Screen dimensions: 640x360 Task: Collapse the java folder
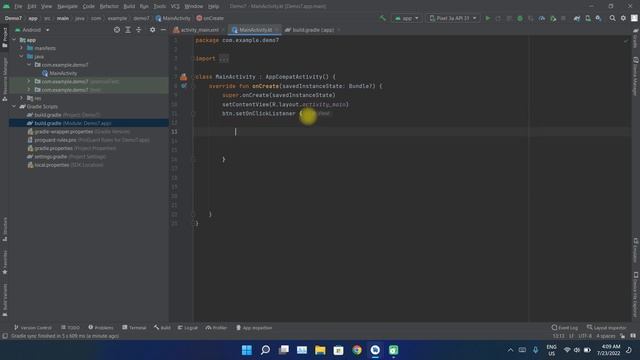click(x=22, y=56)
